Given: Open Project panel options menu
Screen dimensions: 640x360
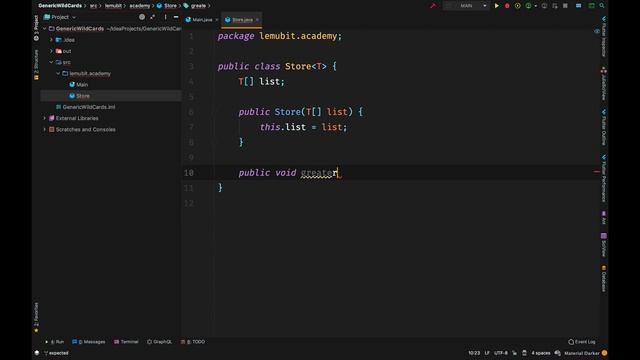Looking at the screenshot, I should [165, 17].
